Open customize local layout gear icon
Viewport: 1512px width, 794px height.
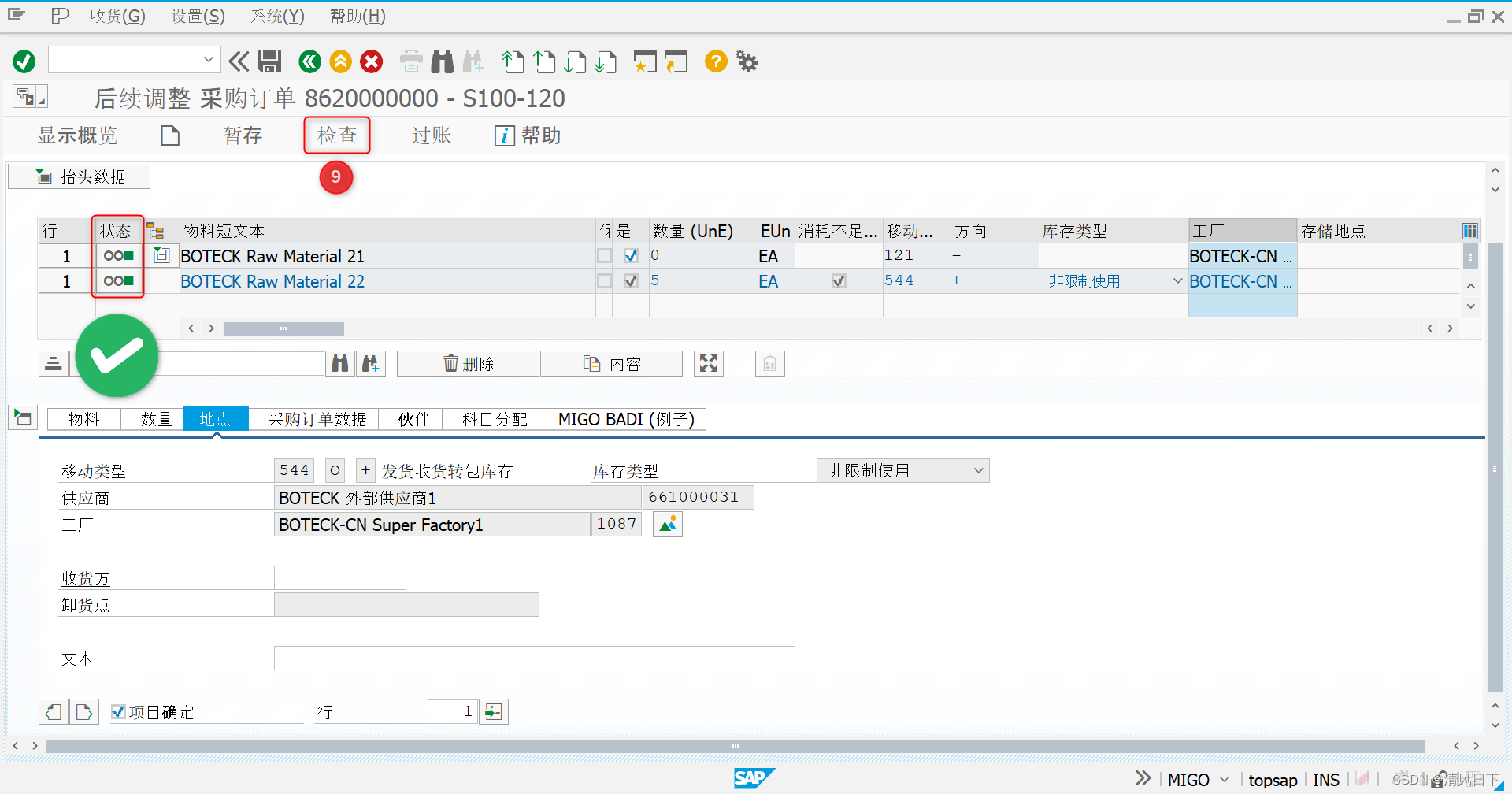coord(747,61)
